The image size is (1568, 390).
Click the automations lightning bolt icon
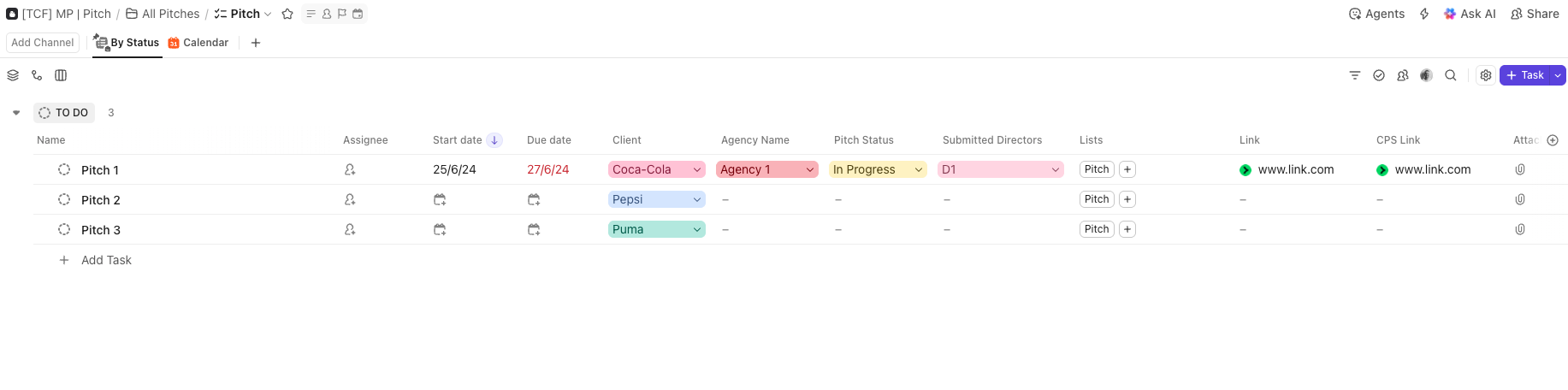pos(1424,14)
